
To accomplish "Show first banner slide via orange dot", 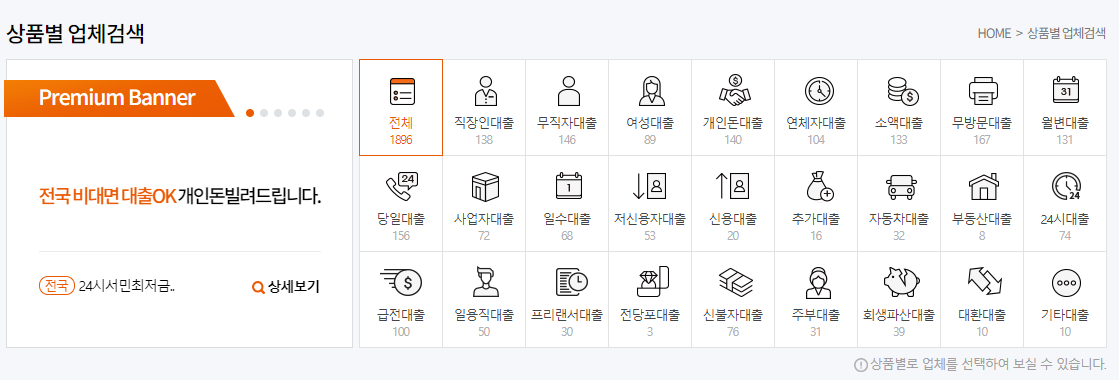I will (x=250, y=113).
